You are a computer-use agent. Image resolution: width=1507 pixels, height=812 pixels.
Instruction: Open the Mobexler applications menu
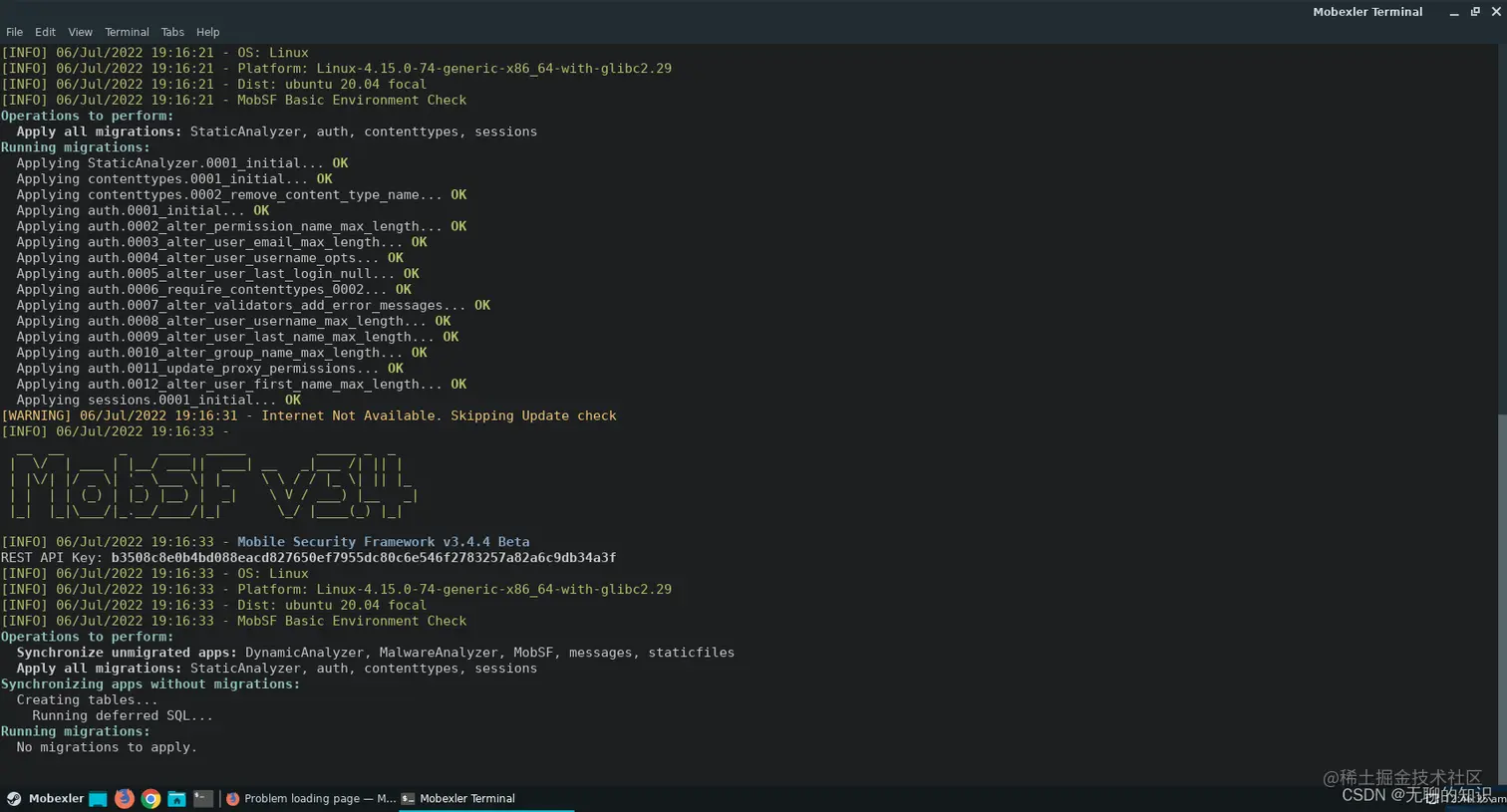[x=45, y=798]
